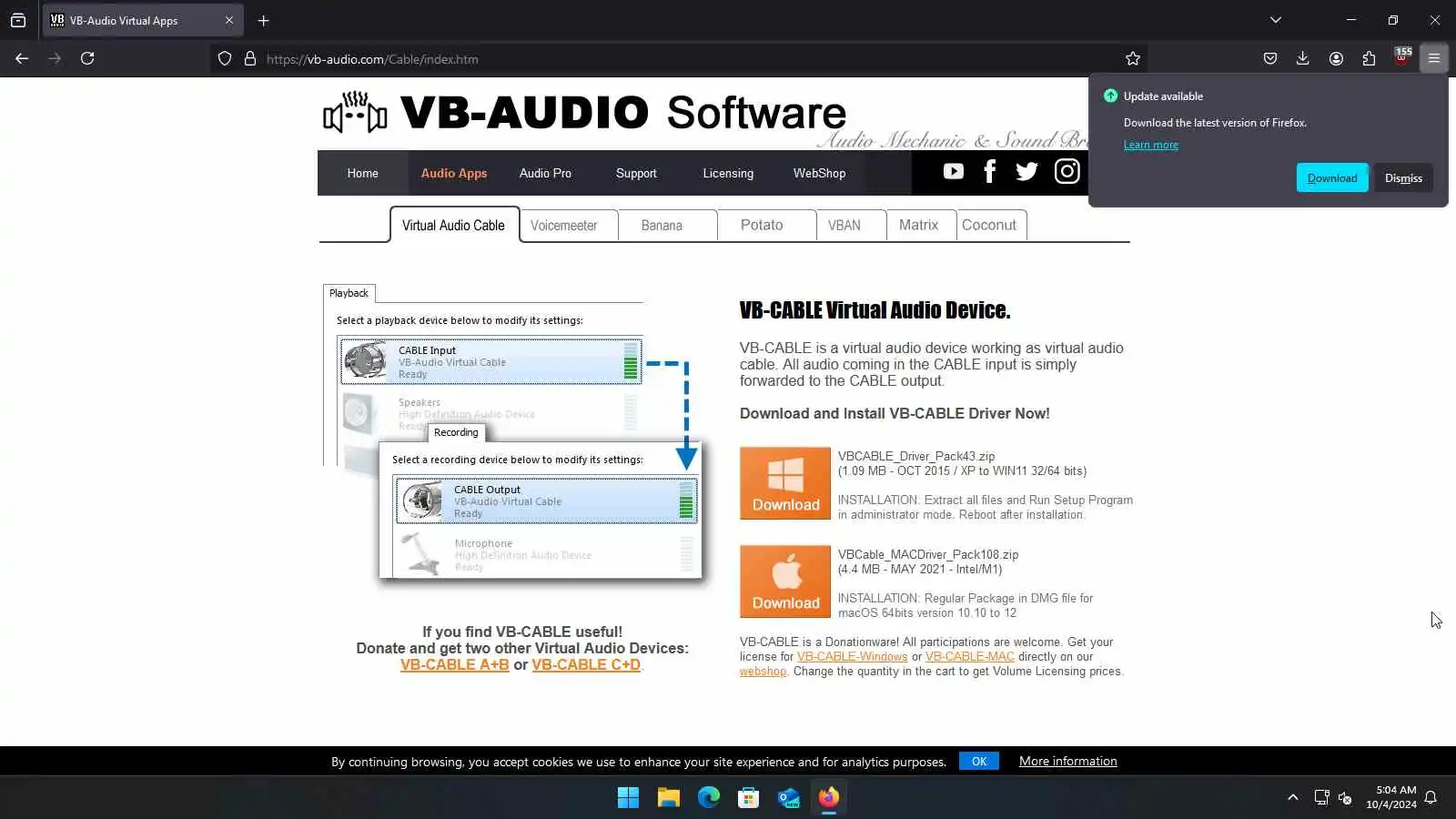Open the Firefox application hamburger menu
Viewport: 1456px width, 819px height.
coord(1434,58)
